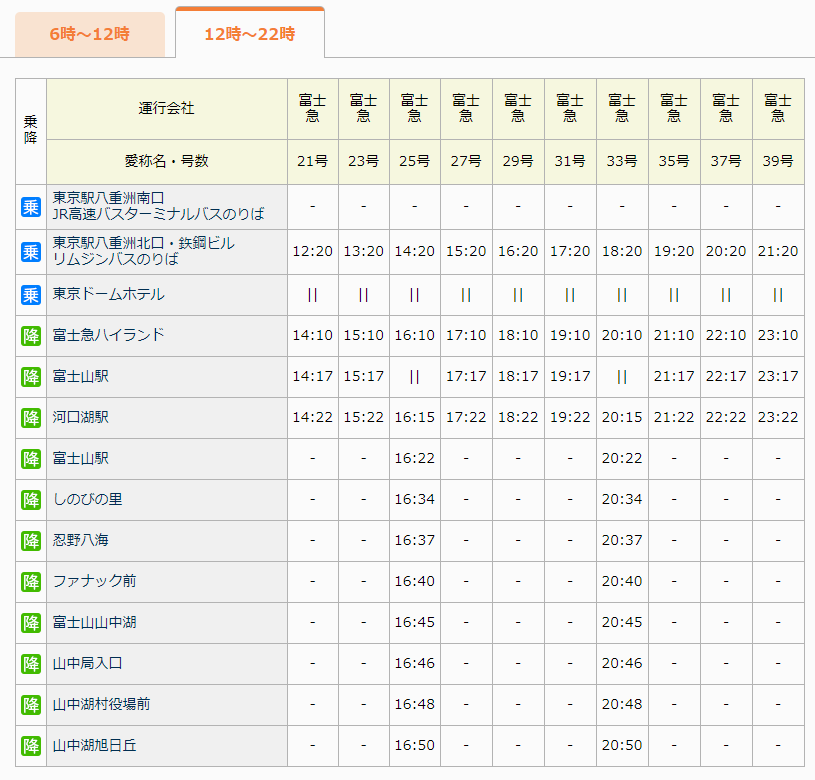Select the 河口湖駅 stop name

(x=81, y=417)
